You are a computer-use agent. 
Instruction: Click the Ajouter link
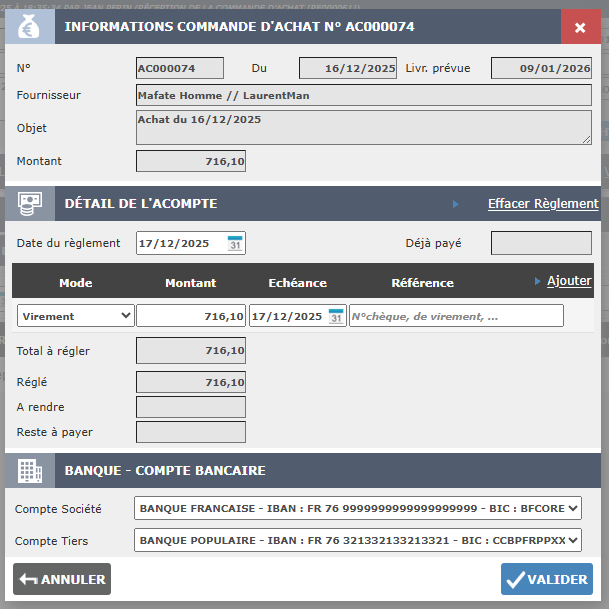pos(569,281)
